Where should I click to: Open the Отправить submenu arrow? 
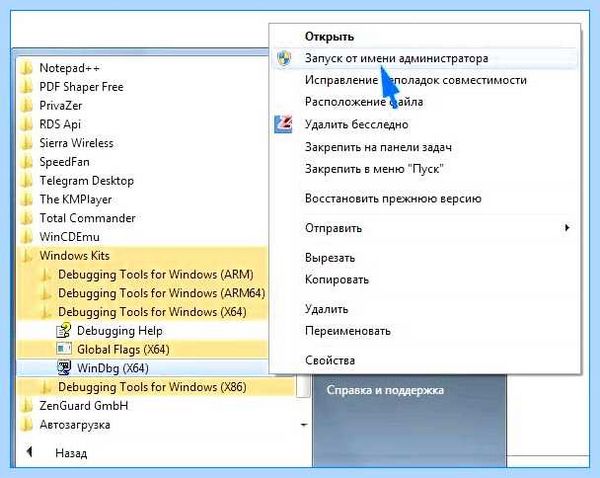point(567,228)
